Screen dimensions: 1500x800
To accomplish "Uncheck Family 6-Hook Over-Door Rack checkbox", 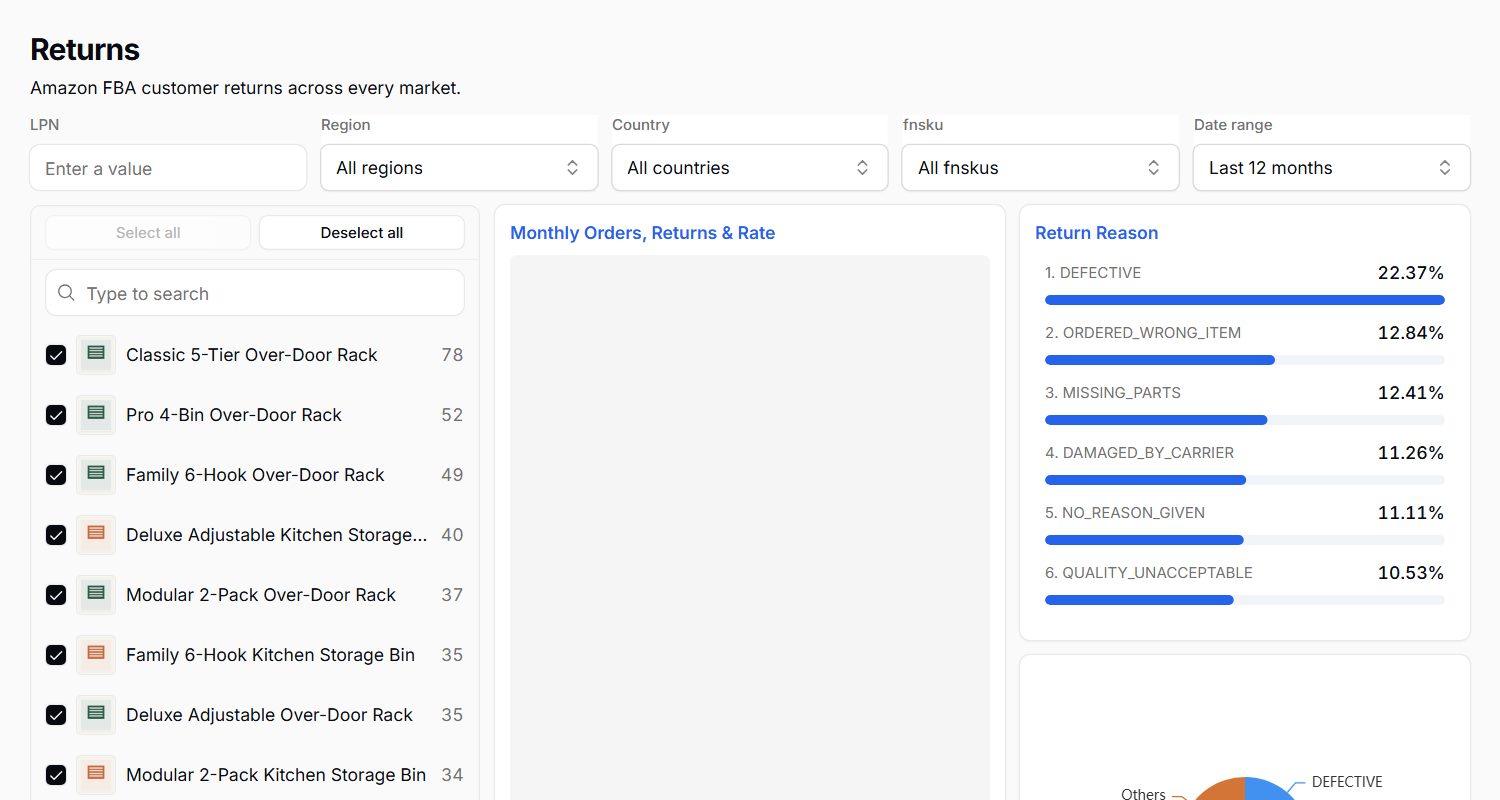I will (x=56, y=475).
